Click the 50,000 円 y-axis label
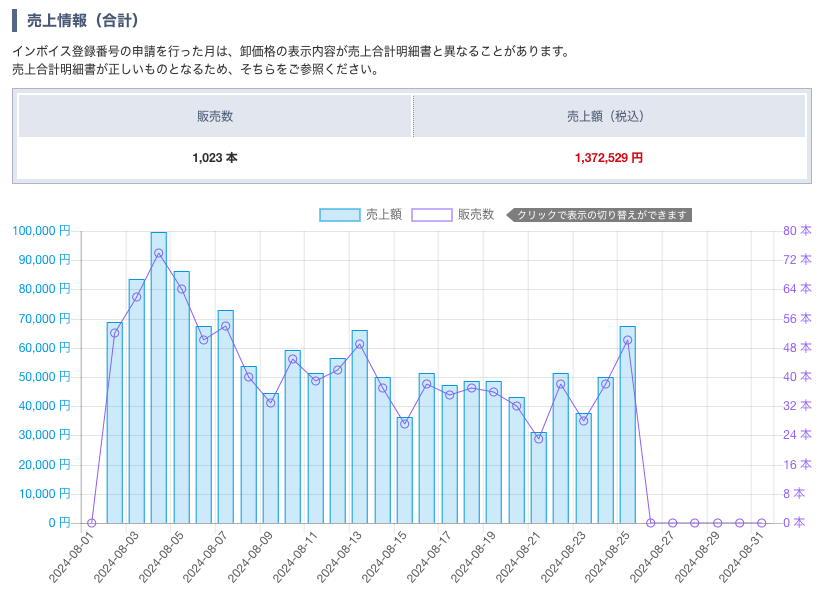Screen dimensions: 823x593 45,377
